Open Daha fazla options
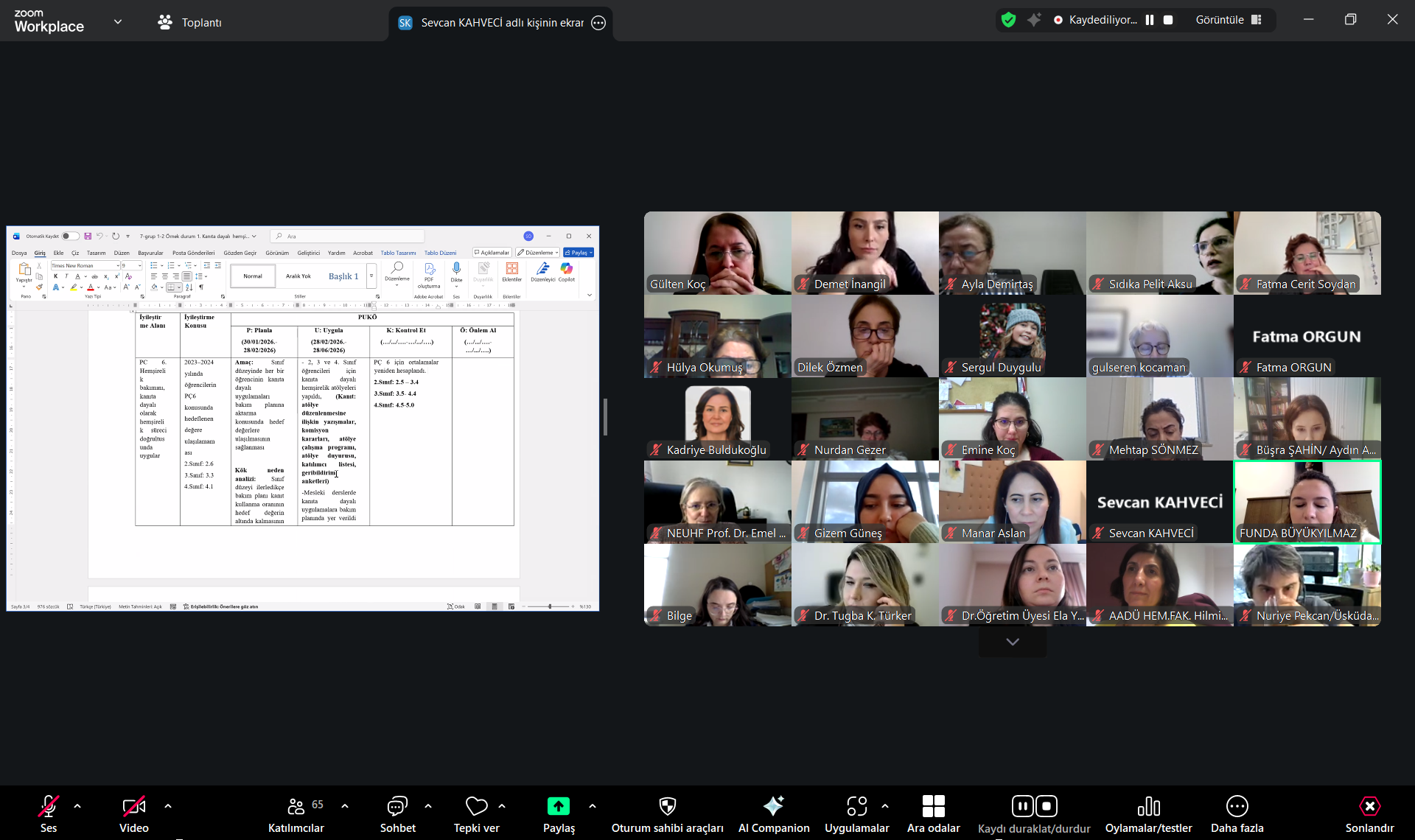The width and height of the screenshot is (1415, 840). (1237, 806)
